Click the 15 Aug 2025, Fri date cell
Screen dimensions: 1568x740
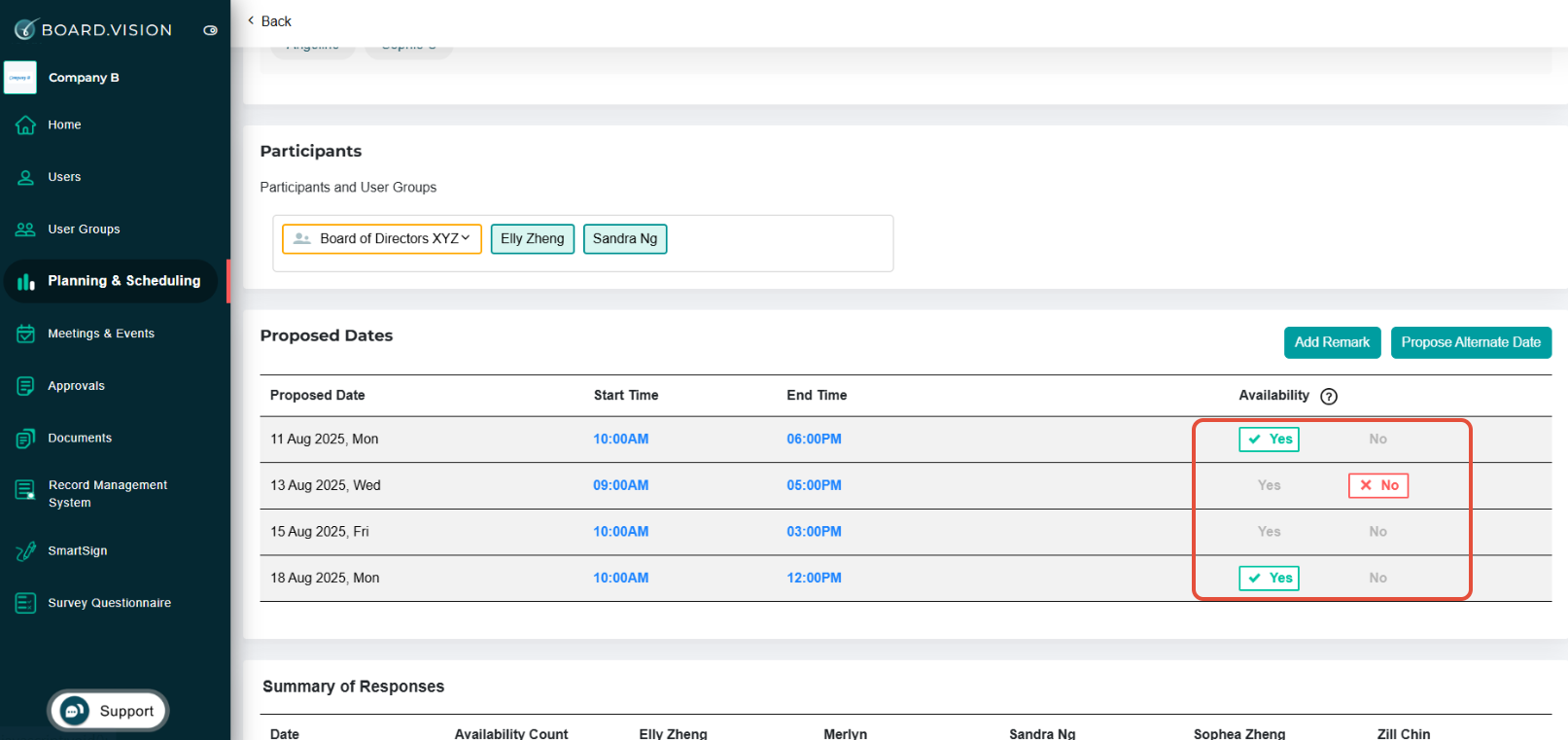[x=320, y=532]
